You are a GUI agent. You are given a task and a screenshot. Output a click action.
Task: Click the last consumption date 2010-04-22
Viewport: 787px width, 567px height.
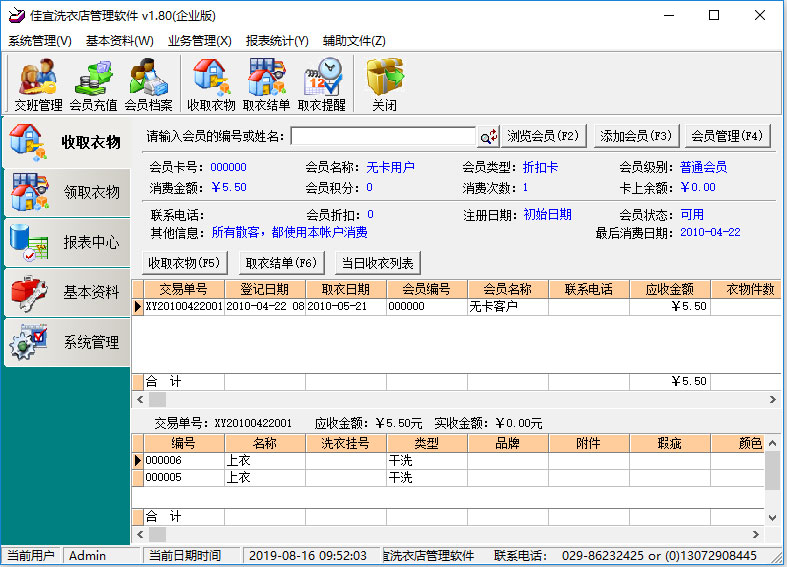(x=710, y=232)
